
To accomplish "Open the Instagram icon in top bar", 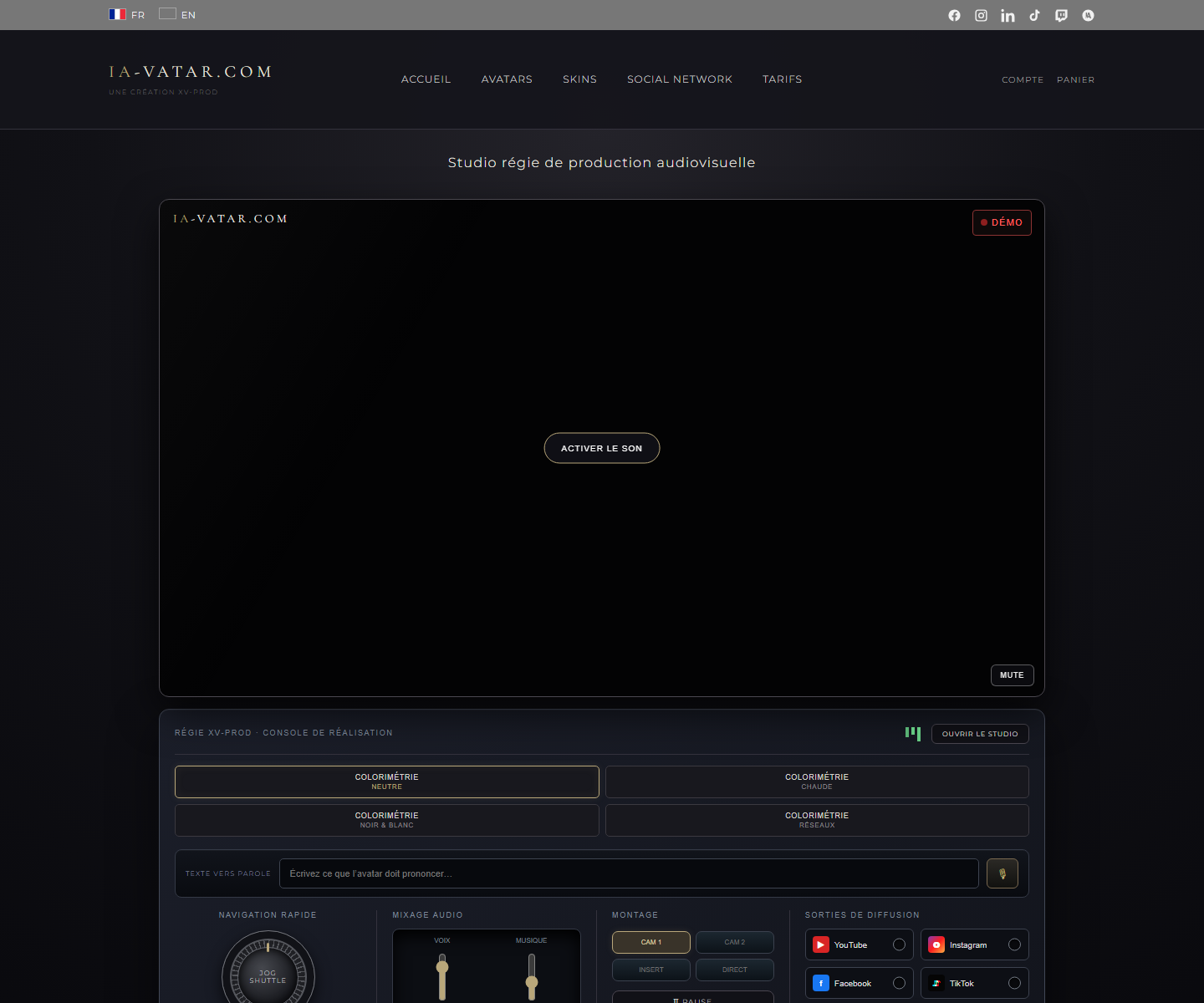I will tap(981, 15).
